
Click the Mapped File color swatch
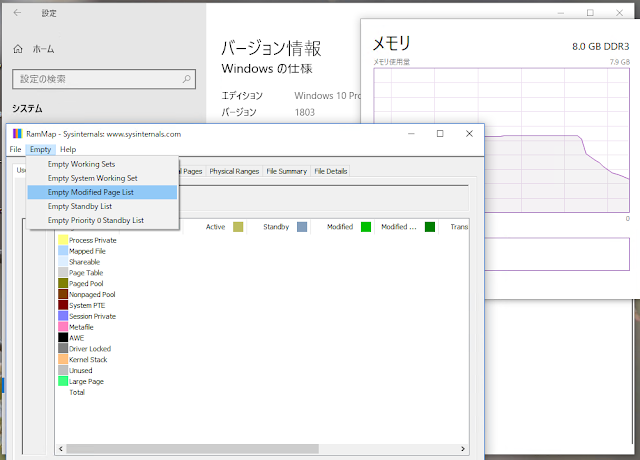(63, 251)
